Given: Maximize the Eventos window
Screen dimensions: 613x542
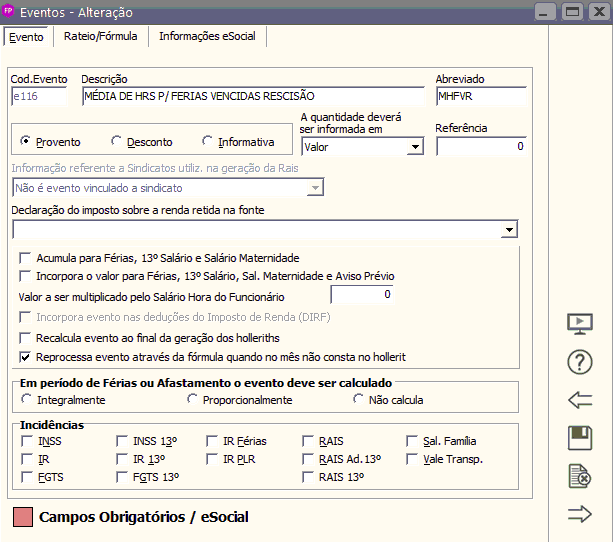Looking at the screenshot, I should pos(572,11).
